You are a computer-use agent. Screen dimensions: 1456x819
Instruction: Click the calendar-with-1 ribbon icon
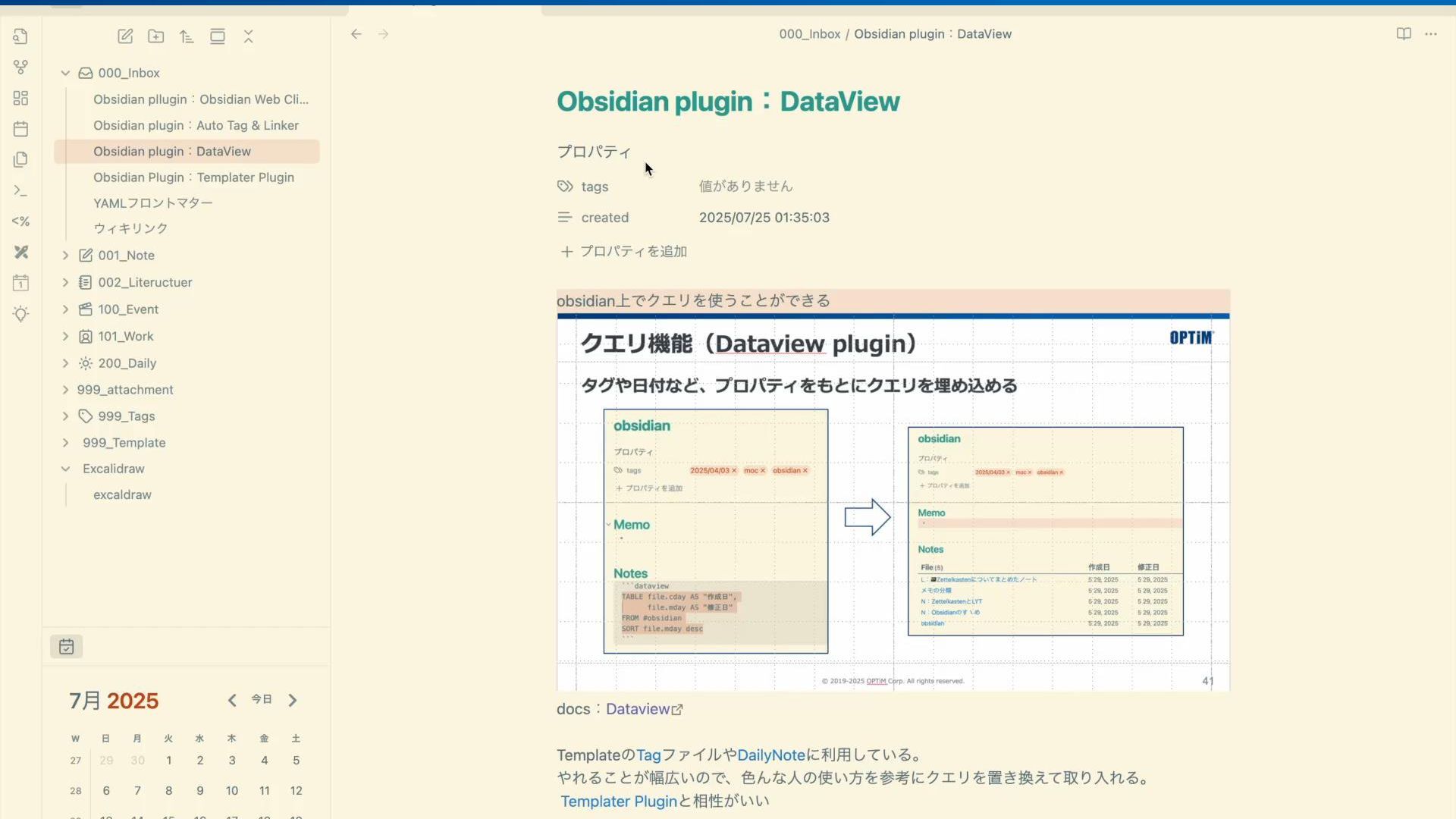pos(20,283)
